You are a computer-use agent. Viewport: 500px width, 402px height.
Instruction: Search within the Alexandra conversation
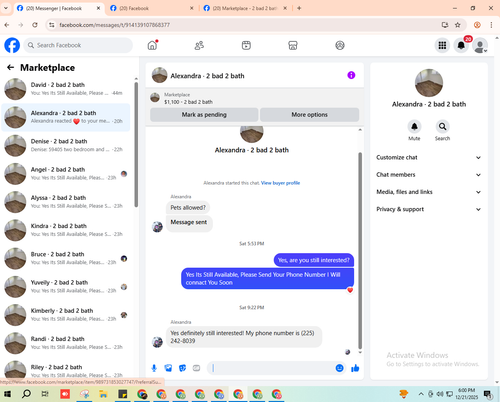[442, 127]
